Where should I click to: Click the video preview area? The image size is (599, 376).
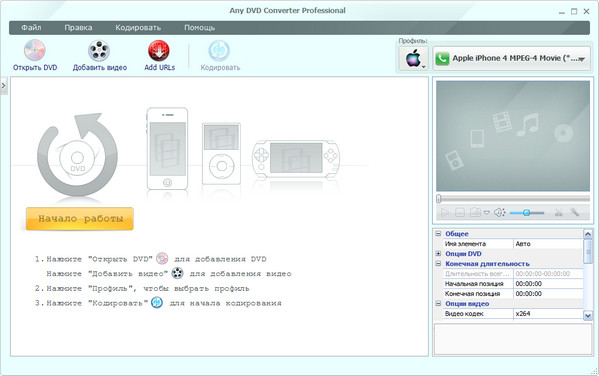513,136
